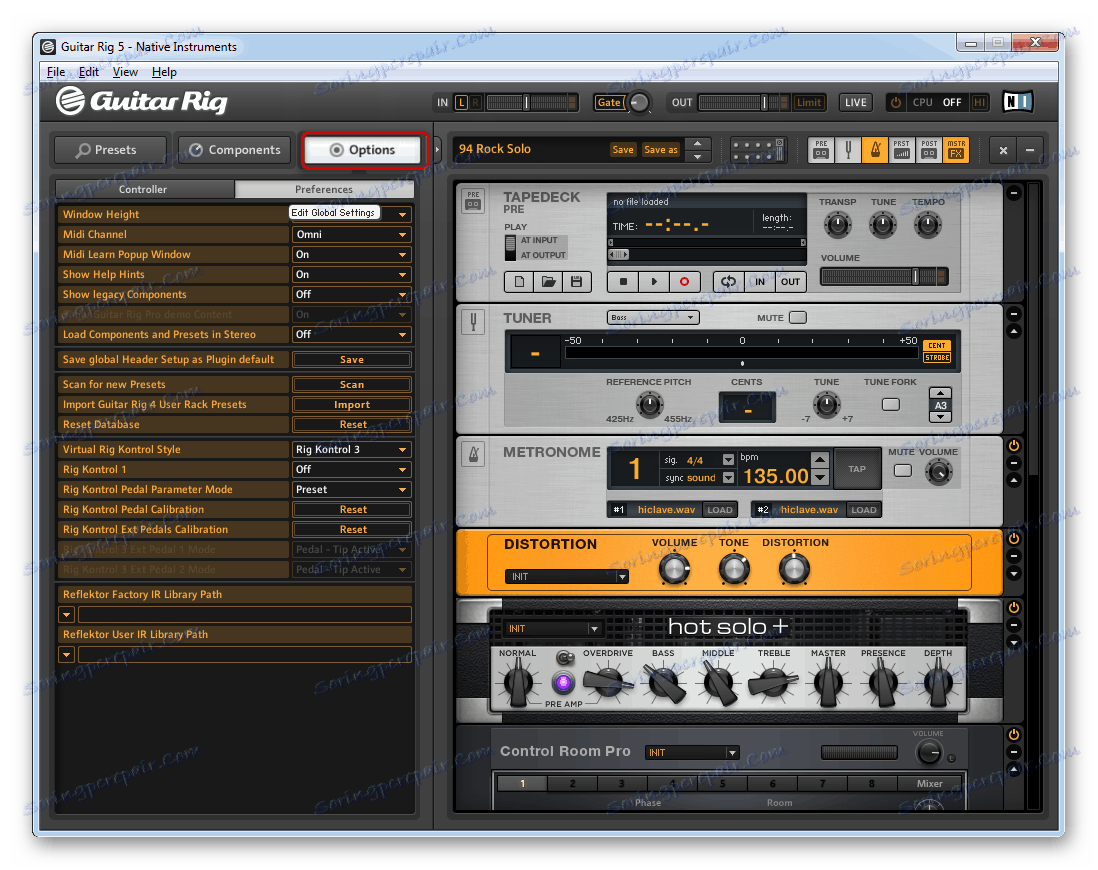The image size is (1098, 870).
Task: Clear the rack with X icon
Action: coord(1003,150)
